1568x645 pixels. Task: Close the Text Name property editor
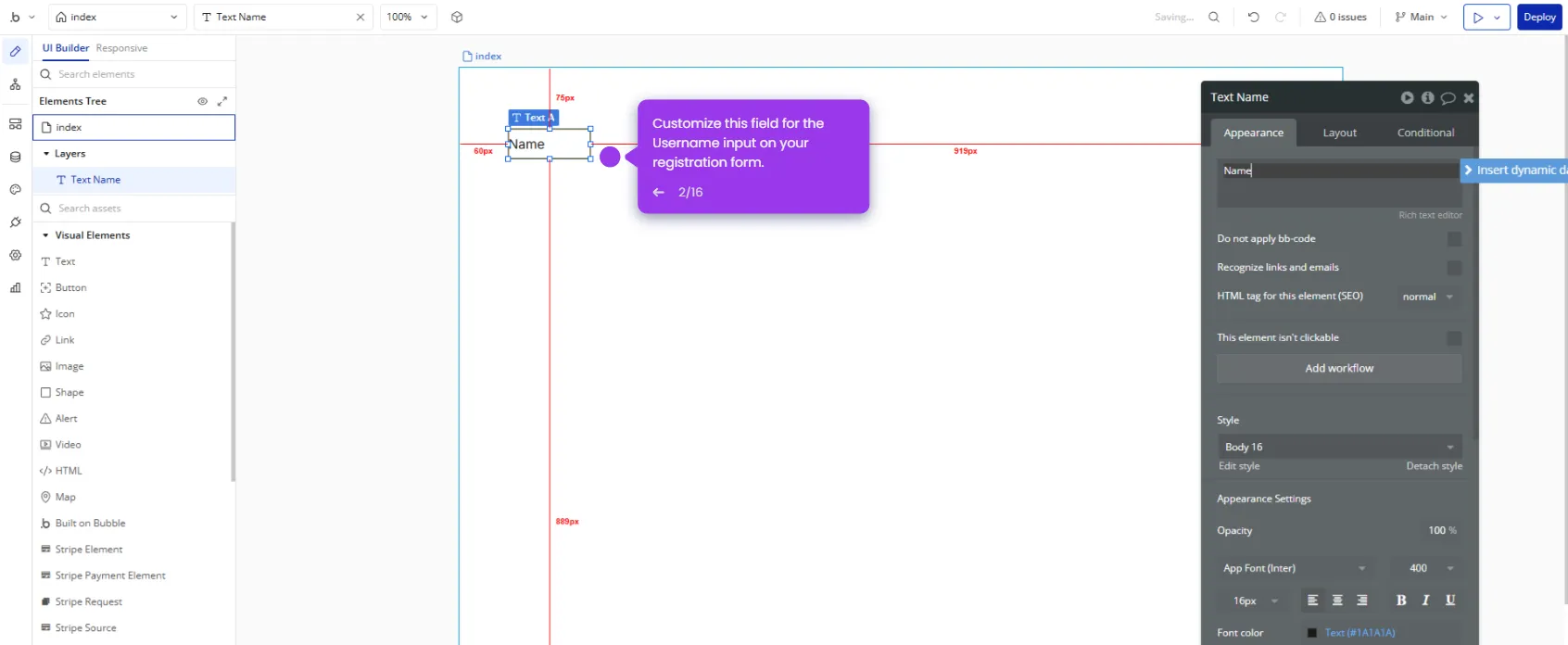[x=1469, y=97]
